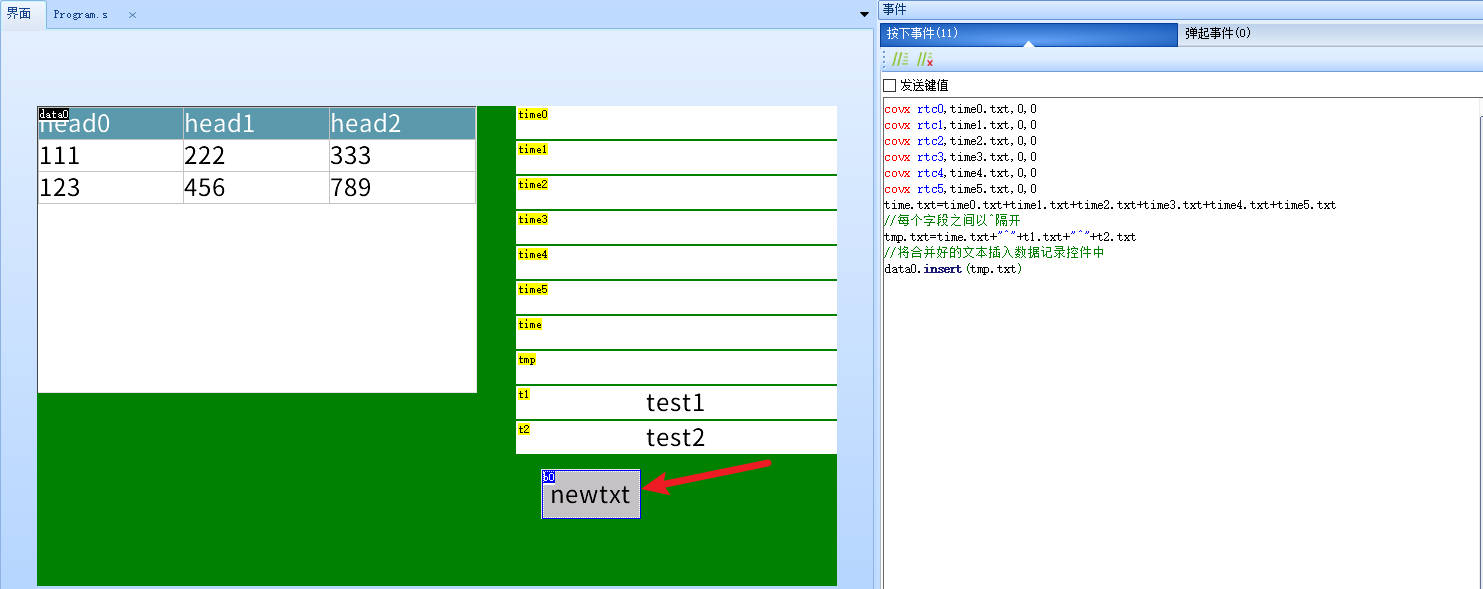Select the newtxt button control
Image resolution: width=1483 pixels, height=589 pixels.
[591, 494]
